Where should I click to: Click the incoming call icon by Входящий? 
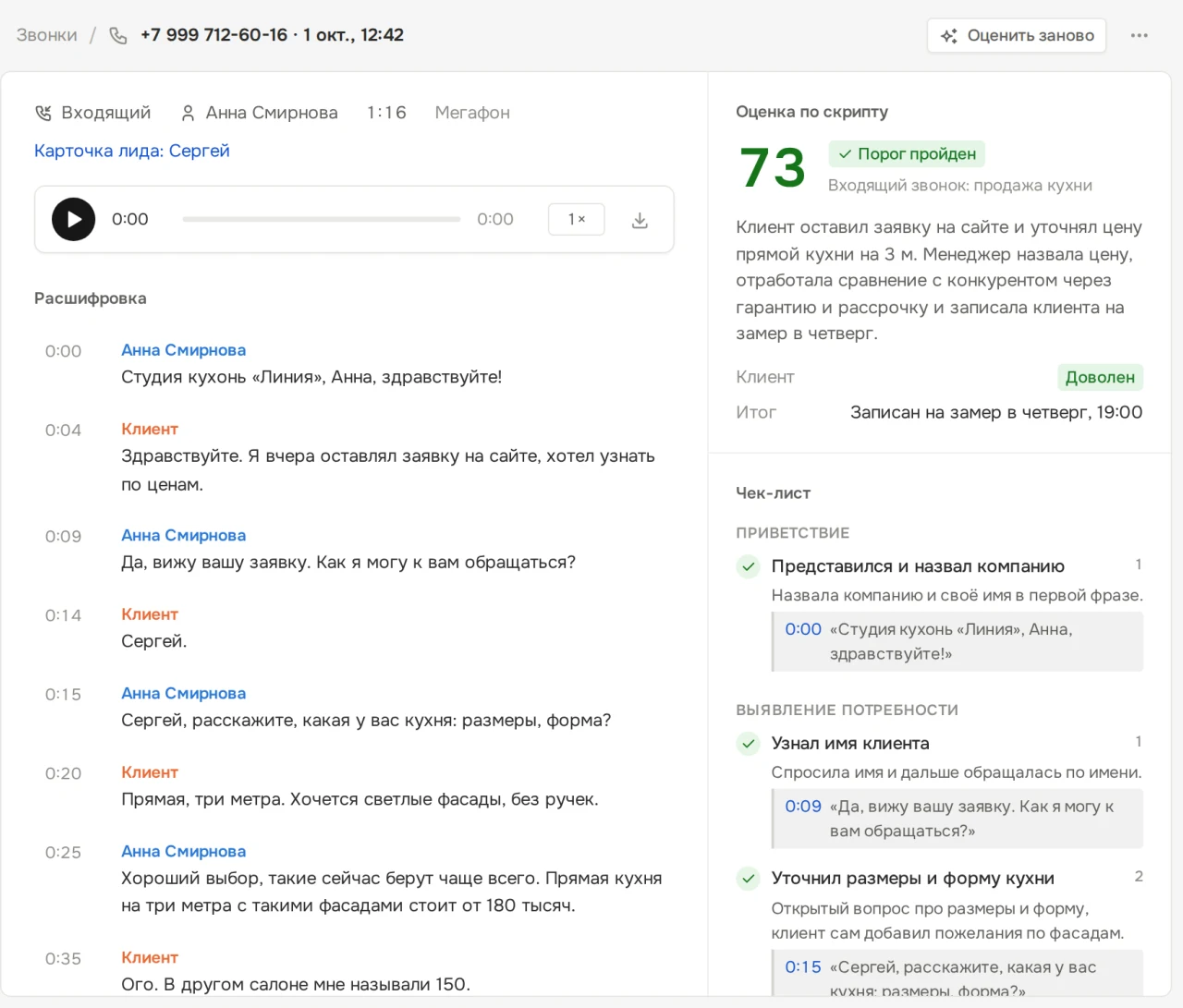tap(43, 113)
